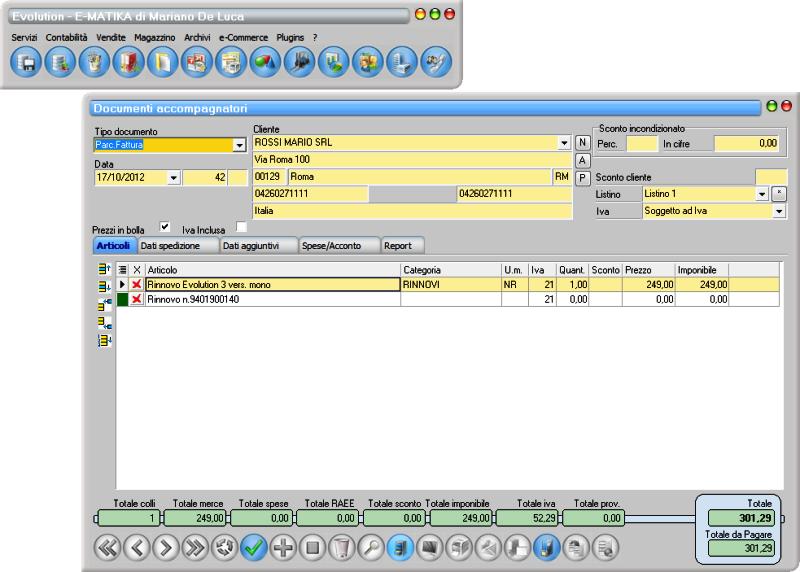Click the In cifre 0,00 field
Screen dimensions: 800x572
click(746, 144)
